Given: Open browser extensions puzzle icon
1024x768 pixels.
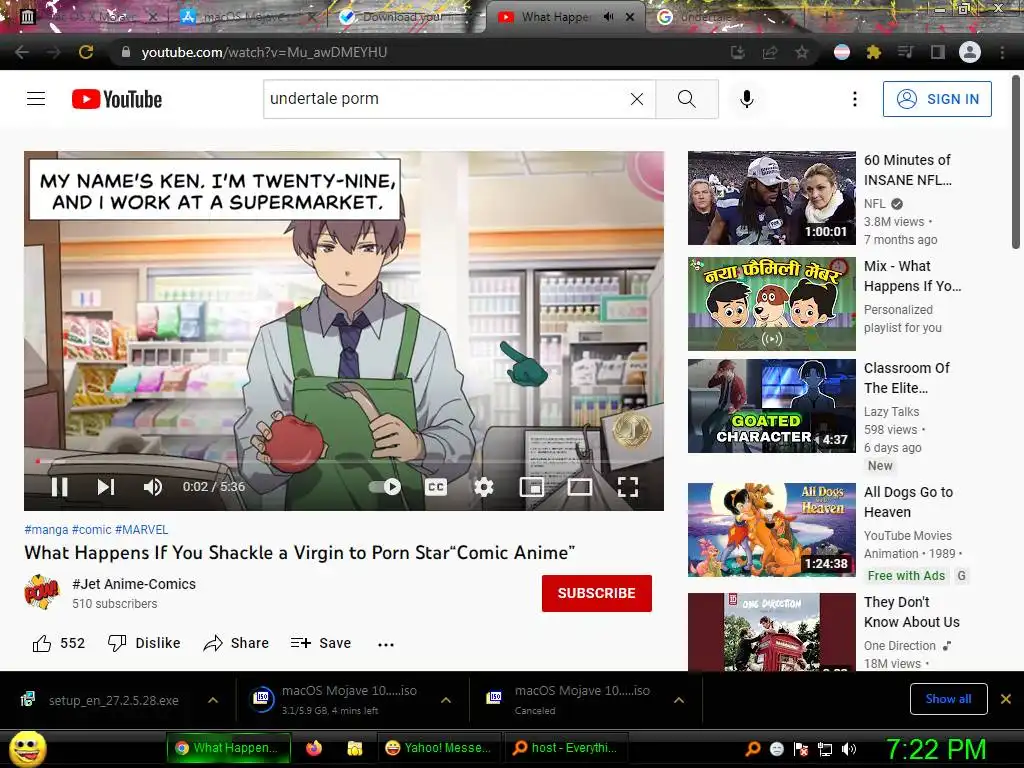Looking at the screenshot, I should point(873,52).
